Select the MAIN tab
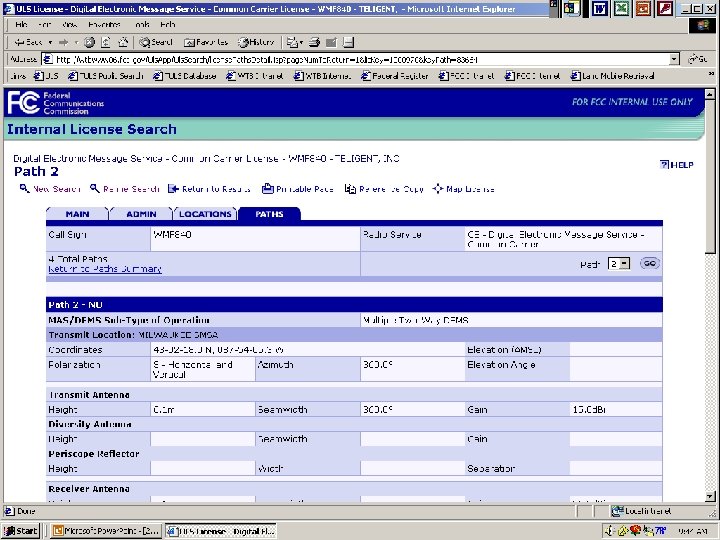720x540 pixels. point(77,214)
